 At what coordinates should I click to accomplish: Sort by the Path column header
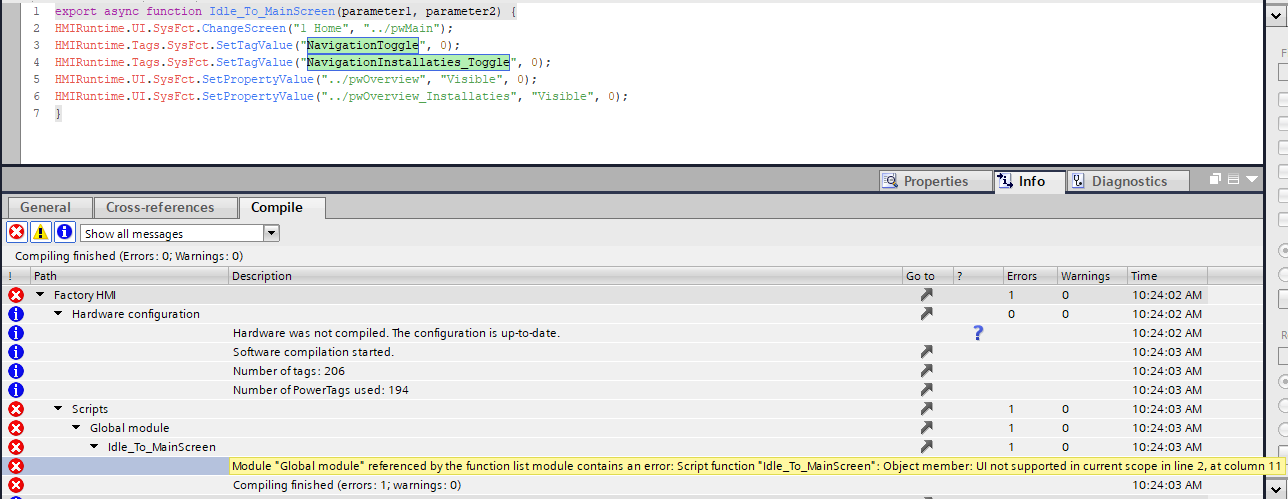pos(129,276)
